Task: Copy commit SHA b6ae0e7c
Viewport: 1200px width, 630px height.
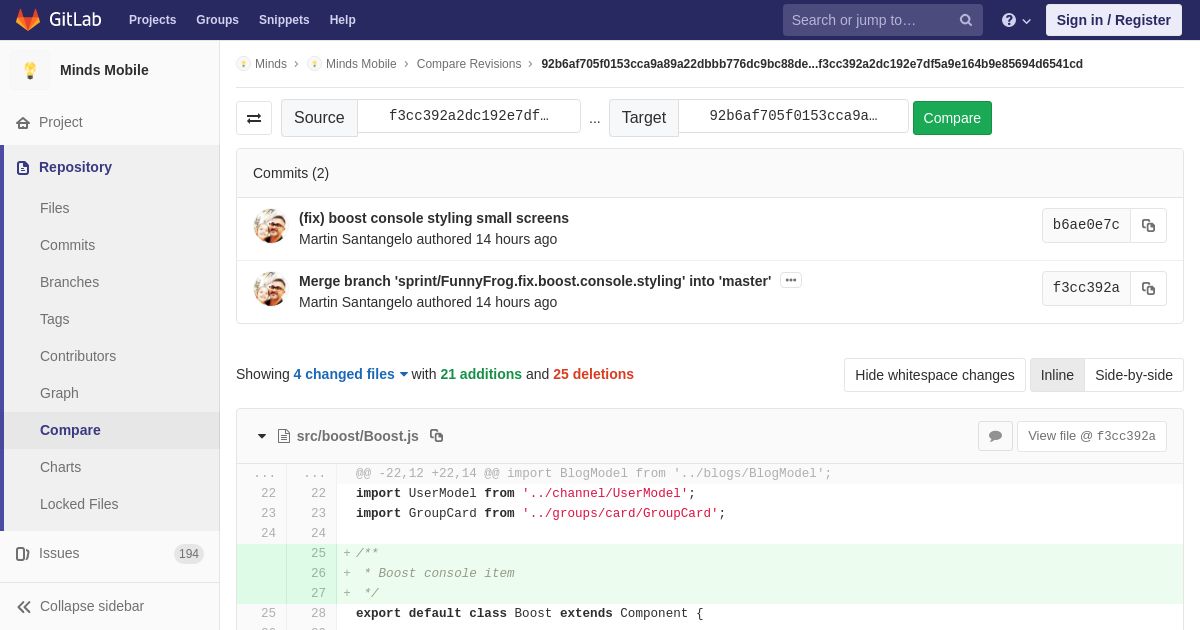Action: click(x=1148, y=225)
